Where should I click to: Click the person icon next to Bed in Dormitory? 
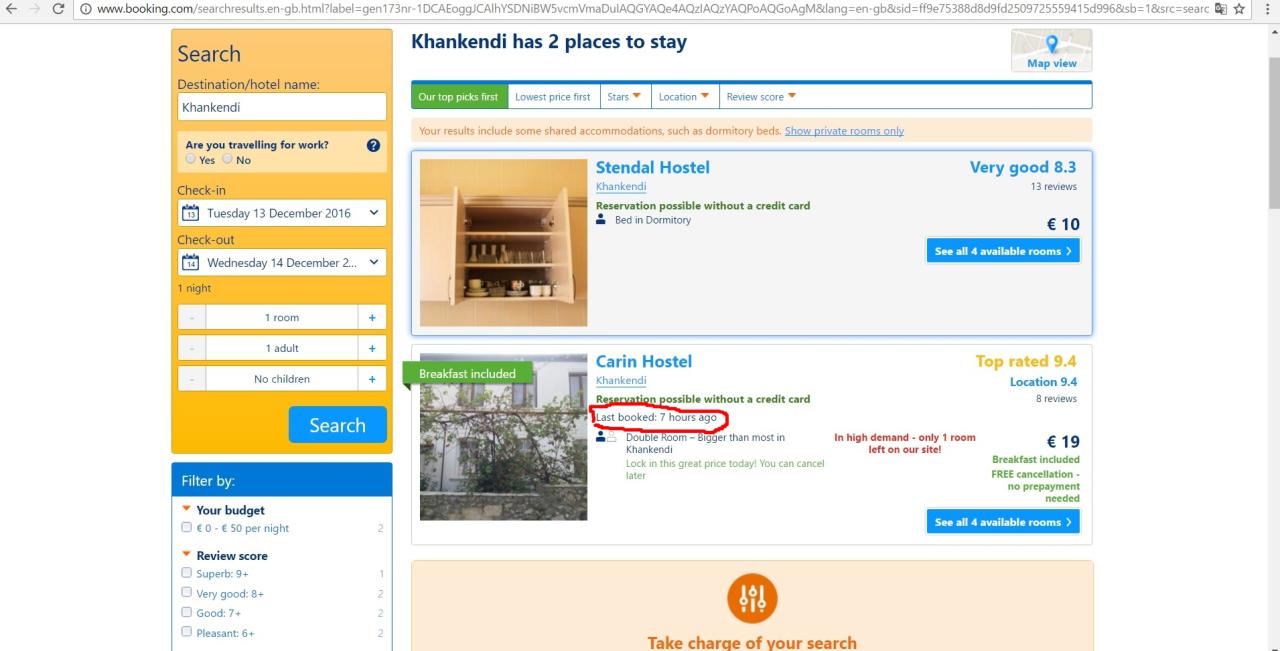pos(601,220)
